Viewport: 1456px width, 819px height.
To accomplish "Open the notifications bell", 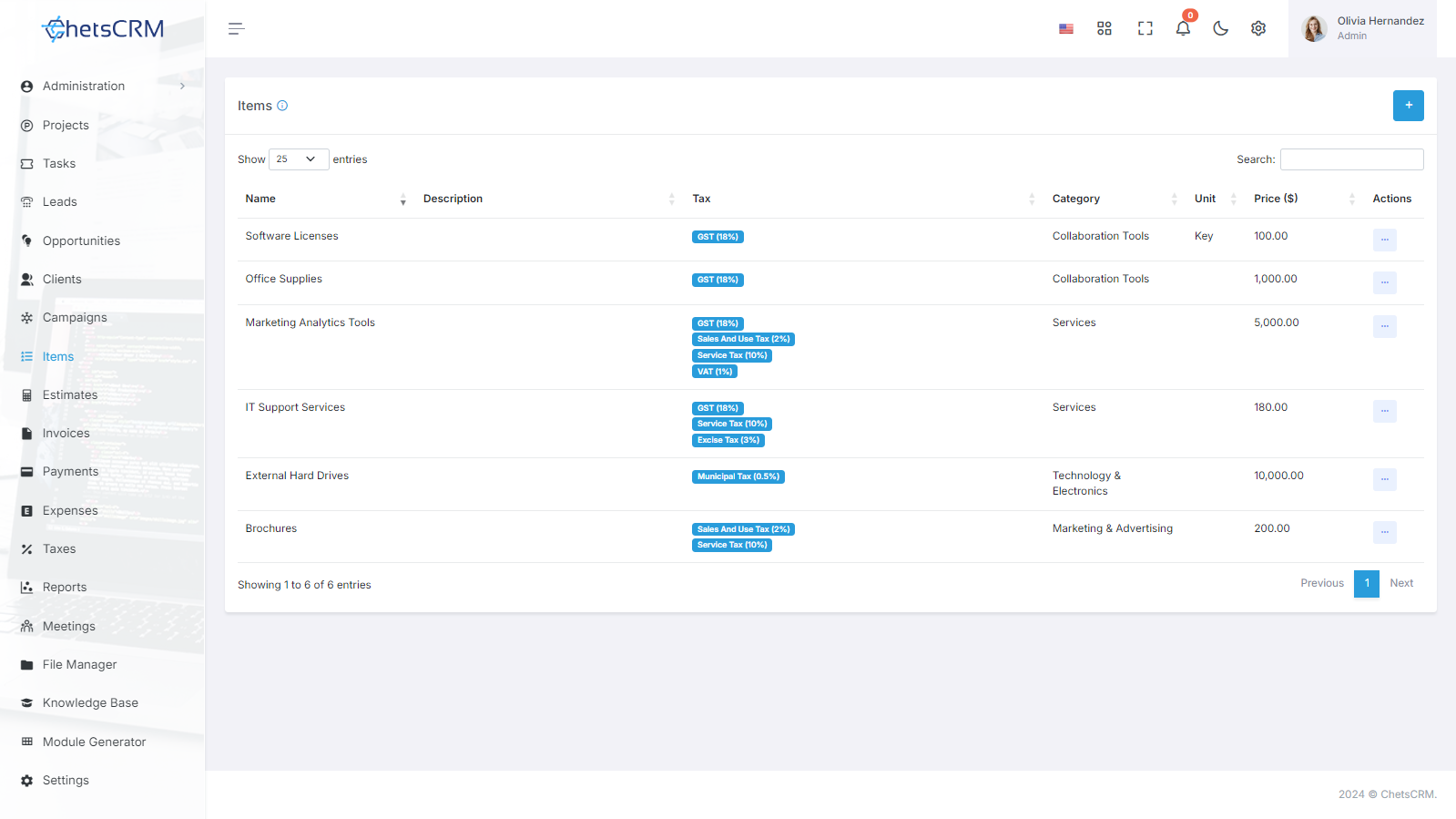I will [x=1183, y=28].
